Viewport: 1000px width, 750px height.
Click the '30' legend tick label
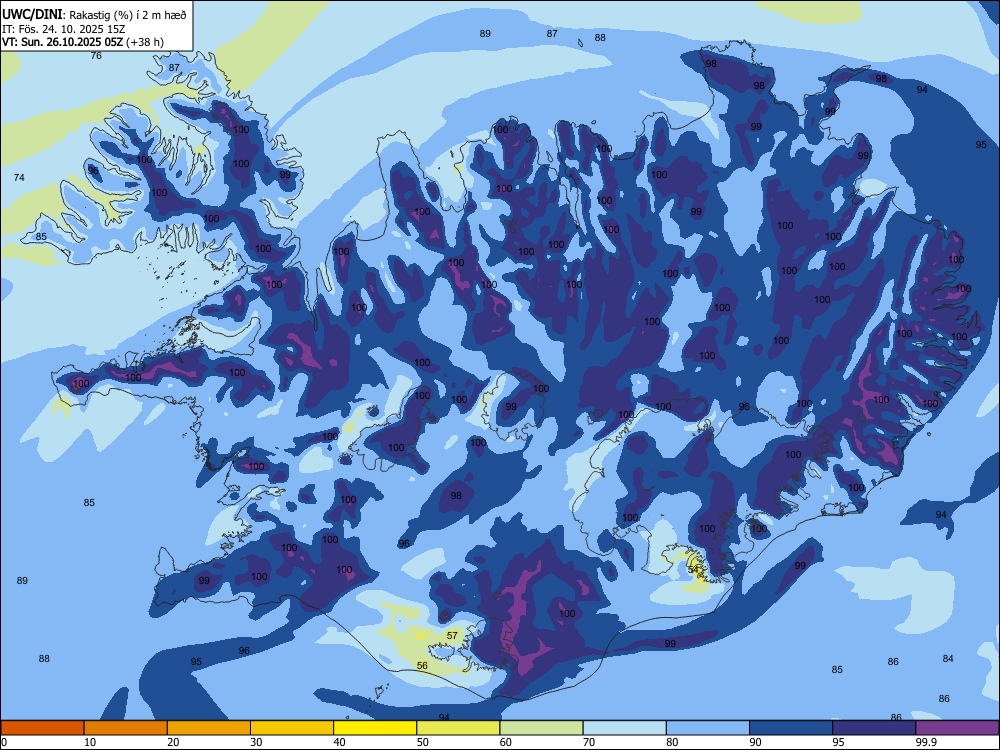click(x=256, y=742)
